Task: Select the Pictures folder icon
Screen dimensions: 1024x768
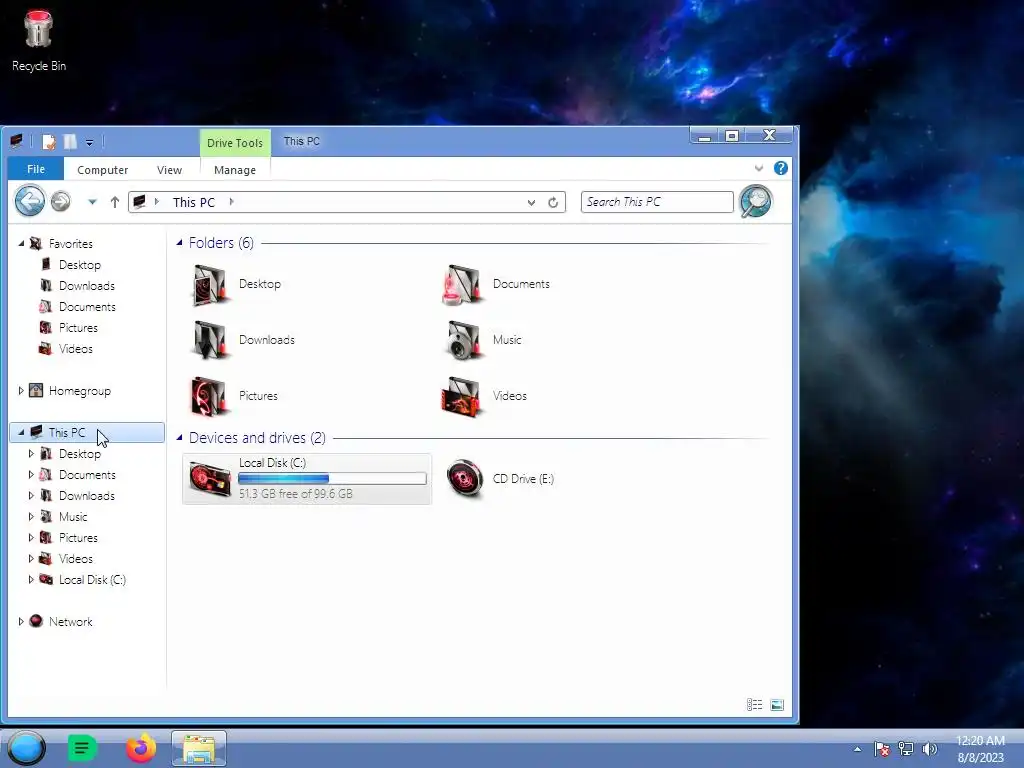Action: click(209, 396)
